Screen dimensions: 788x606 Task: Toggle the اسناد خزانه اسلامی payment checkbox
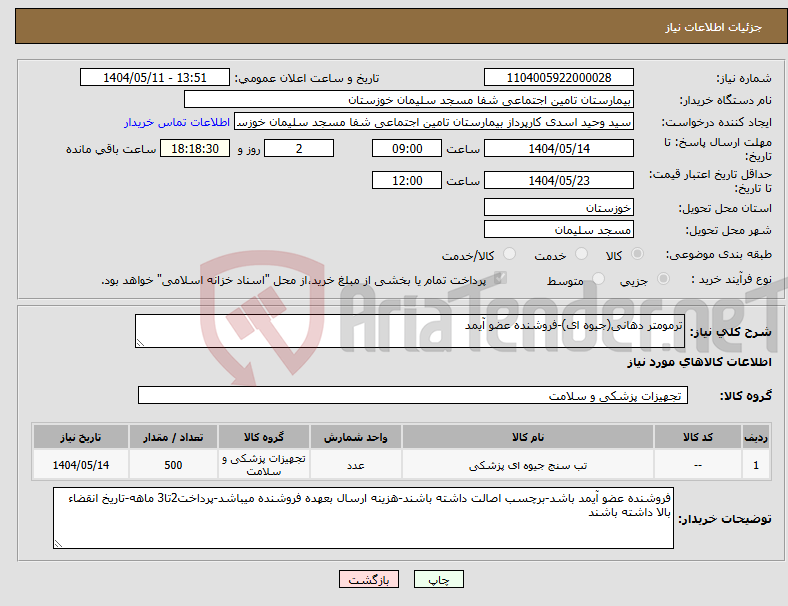pos(500,278)
